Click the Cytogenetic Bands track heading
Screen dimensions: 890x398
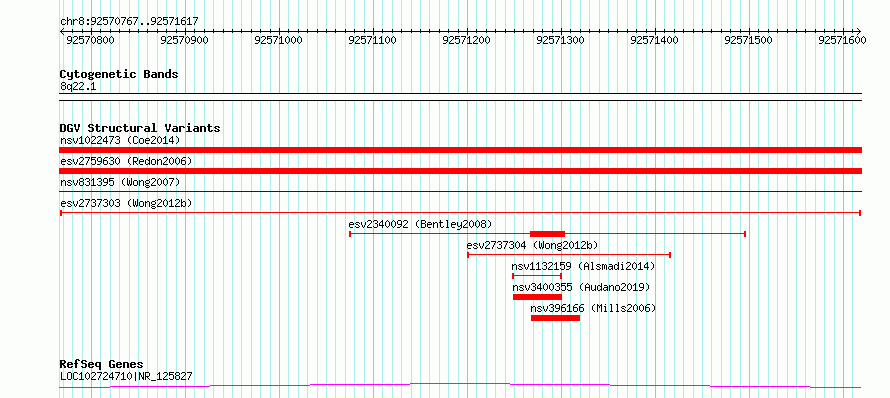119,74
